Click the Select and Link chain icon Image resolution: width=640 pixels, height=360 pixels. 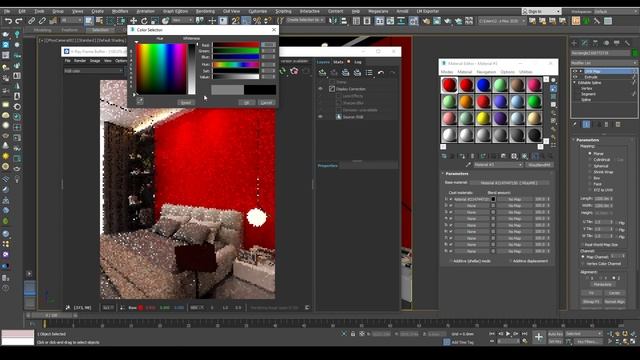pos(31,20)
